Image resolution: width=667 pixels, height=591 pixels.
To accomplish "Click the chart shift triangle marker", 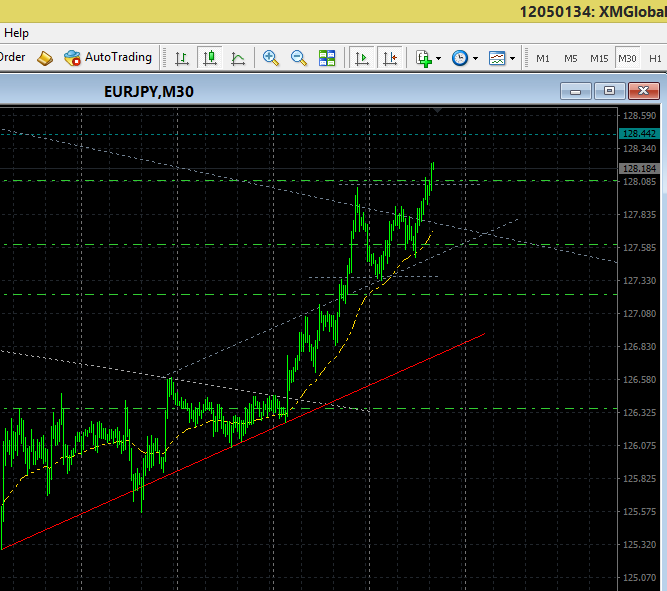I will [x=437, y=111].
